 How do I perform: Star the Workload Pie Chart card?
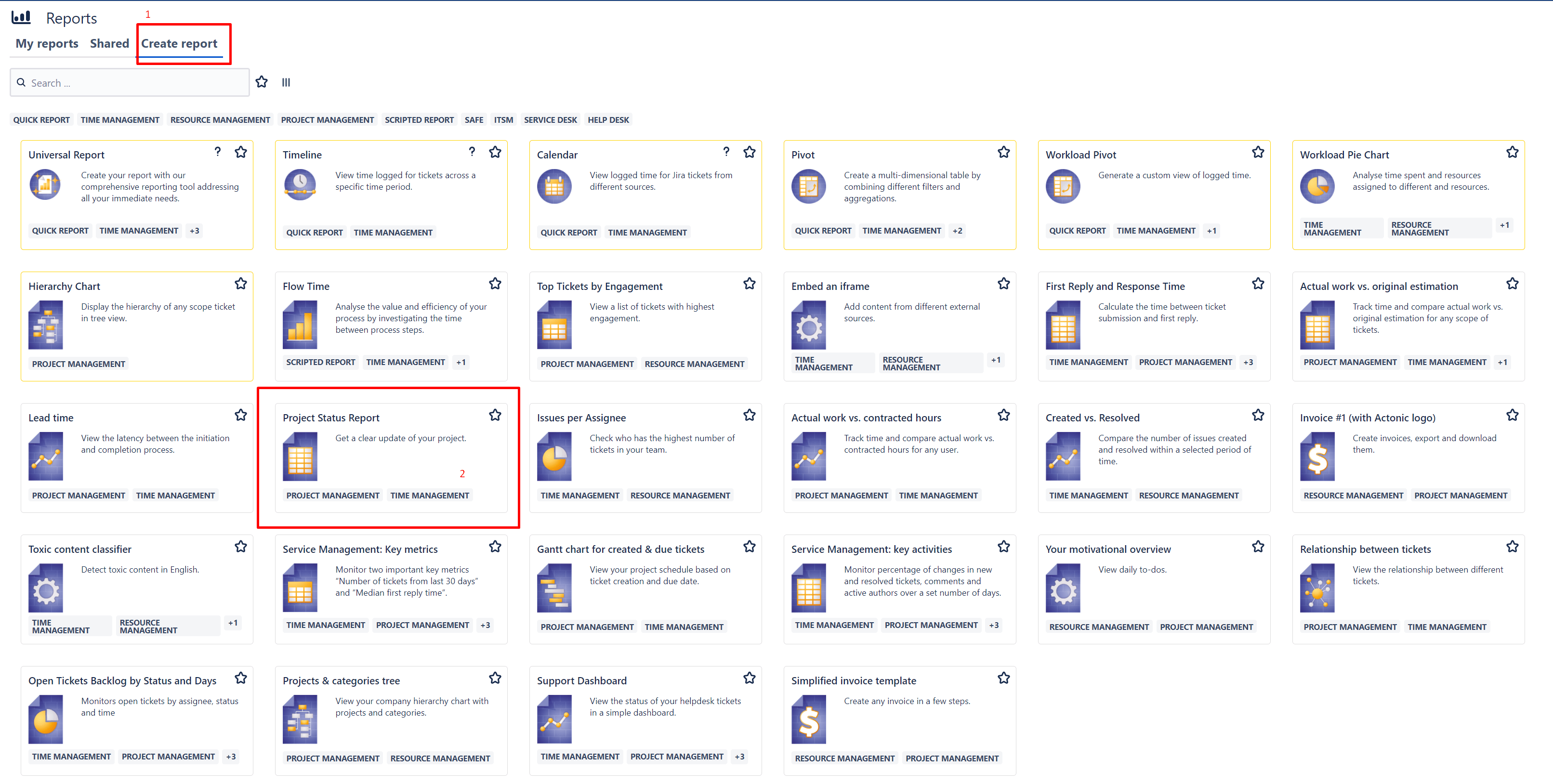1513,152
